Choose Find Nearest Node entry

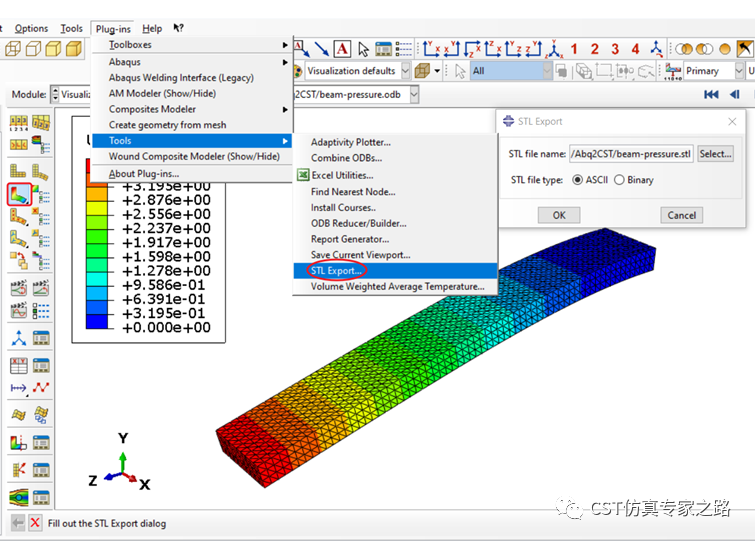[x=395, y=192]
